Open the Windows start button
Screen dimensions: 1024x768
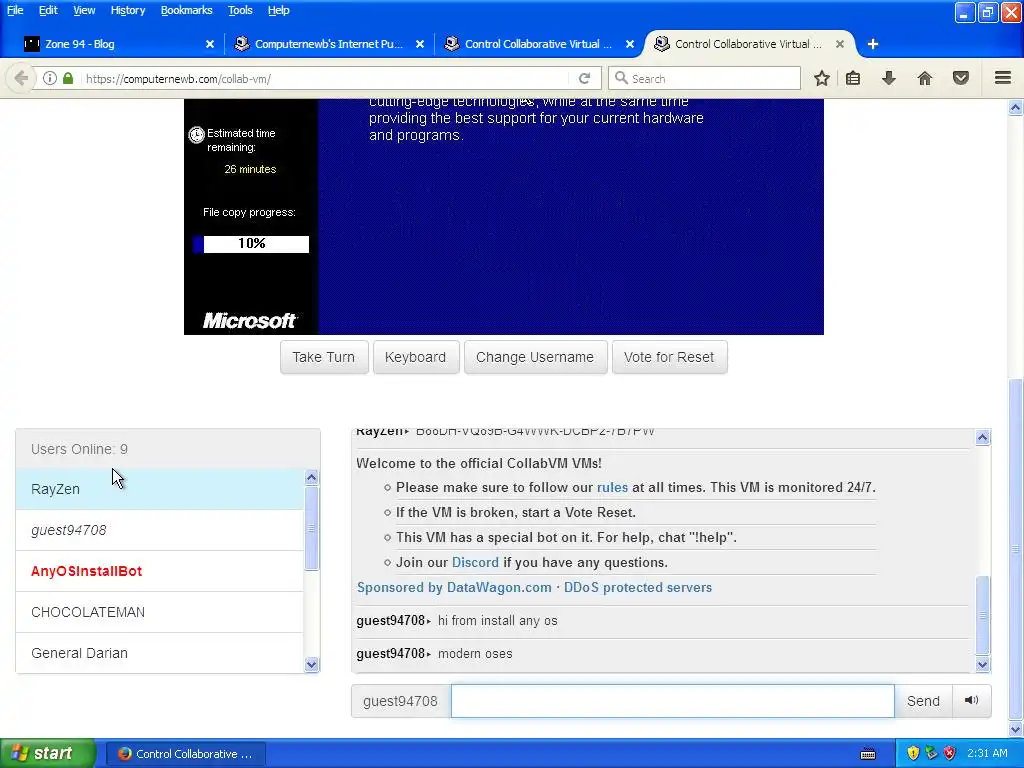tap(47, 754)
